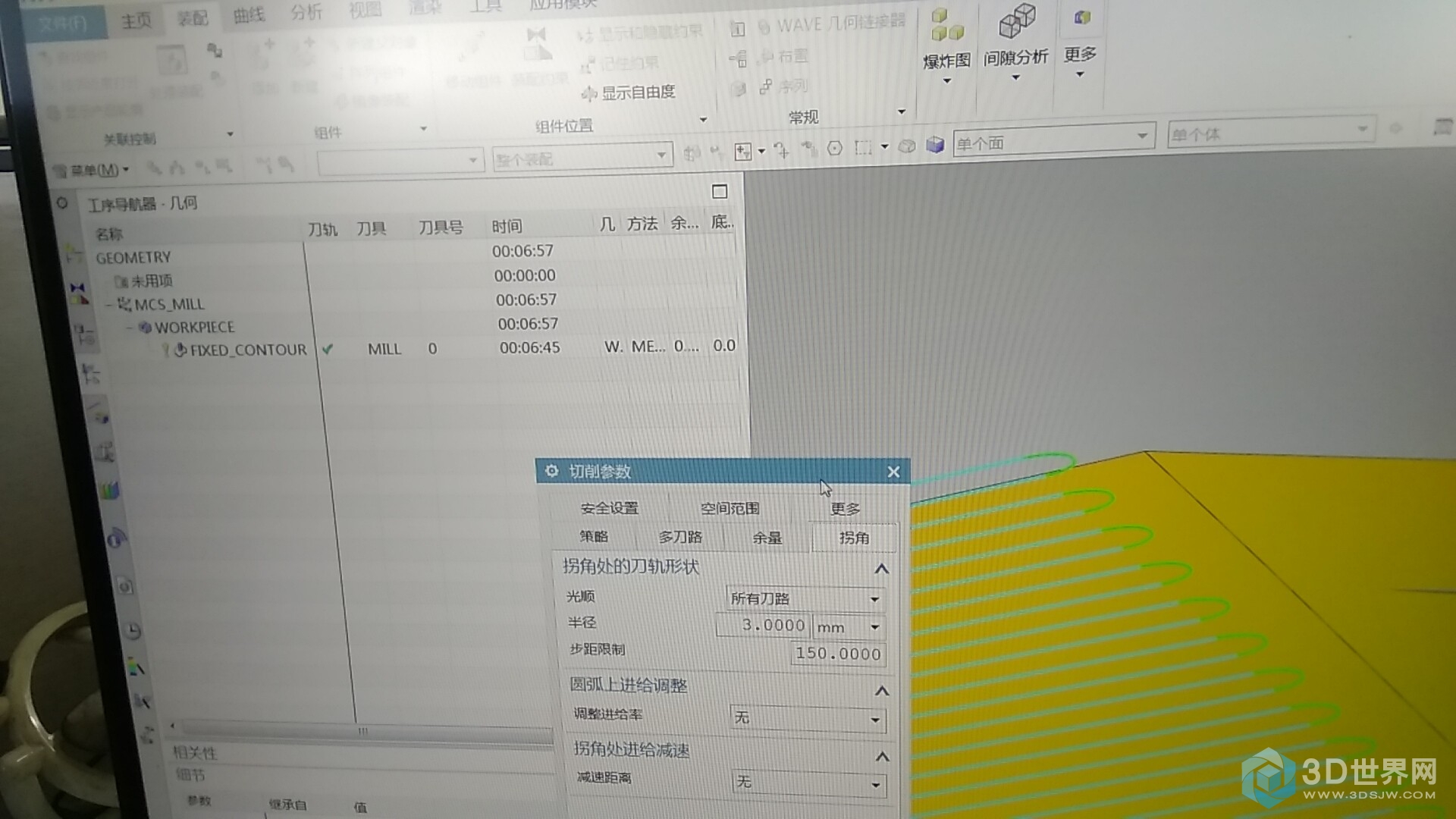Screen dimensions: 1456x819
Task: Switch to the 多刀路 tab
Action: coord(680,537)
